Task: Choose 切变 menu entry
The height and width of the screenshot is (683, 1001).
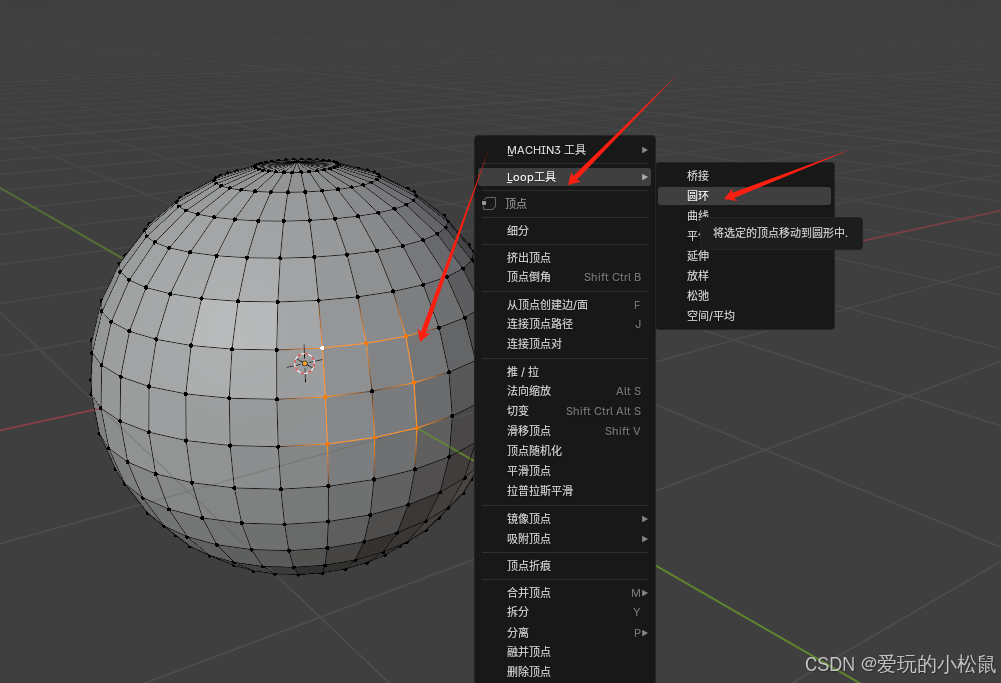Action: pos(564,411)
